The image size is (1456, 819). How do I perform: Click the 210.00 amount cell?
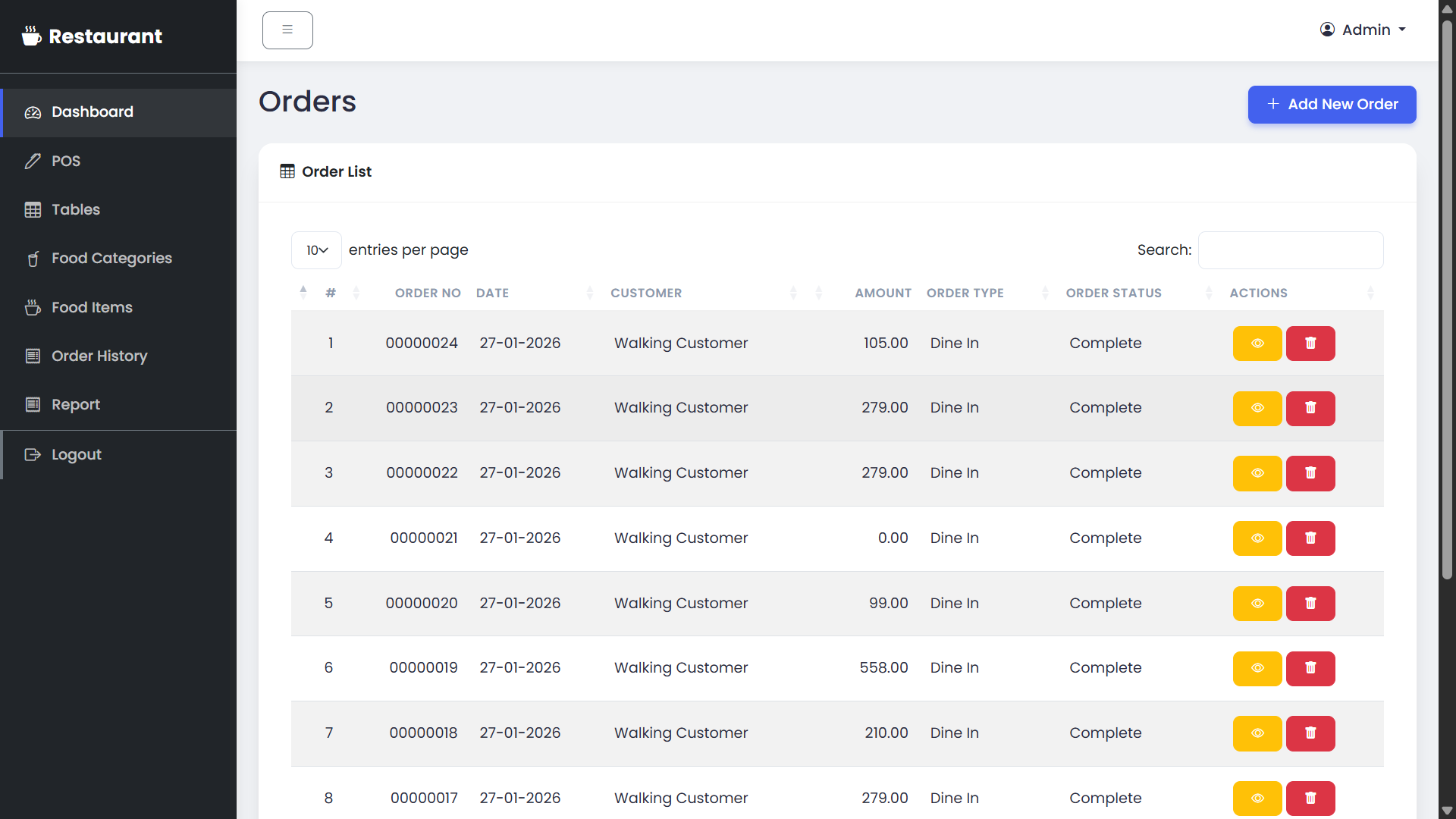tap(886, 733)
